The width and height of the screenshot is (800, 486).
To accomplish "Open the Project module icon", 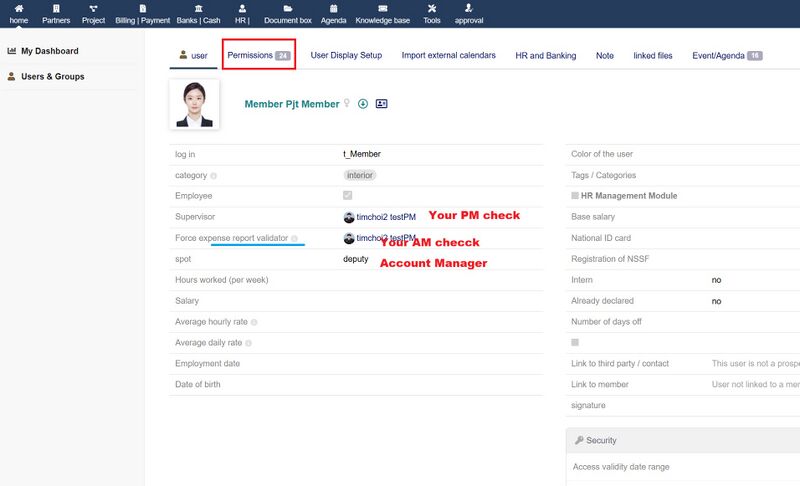I will tap(93, 8).
